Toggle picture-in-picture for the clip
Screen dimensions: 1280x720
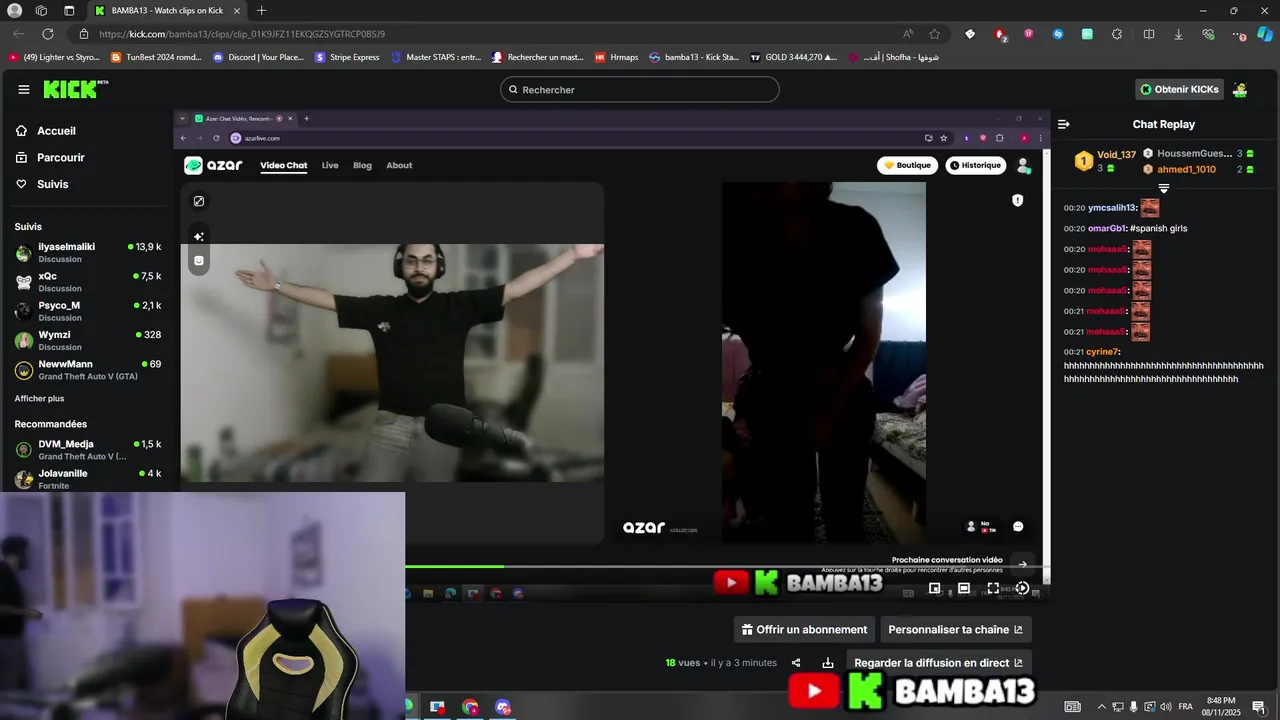pyautogui.click(x=935, y=589)
